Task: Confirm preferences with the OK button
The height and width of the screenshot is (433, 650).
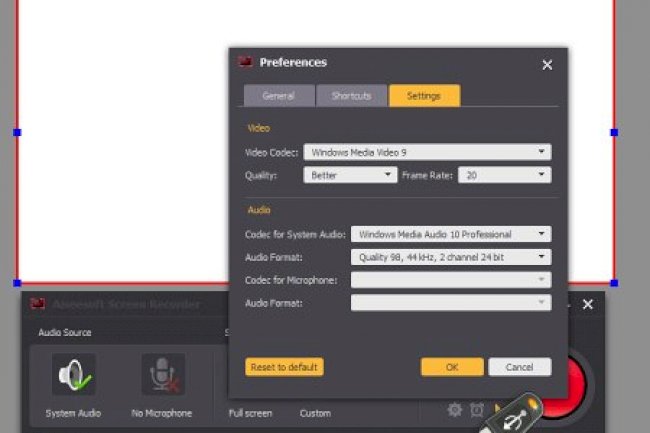Action: 452,367
